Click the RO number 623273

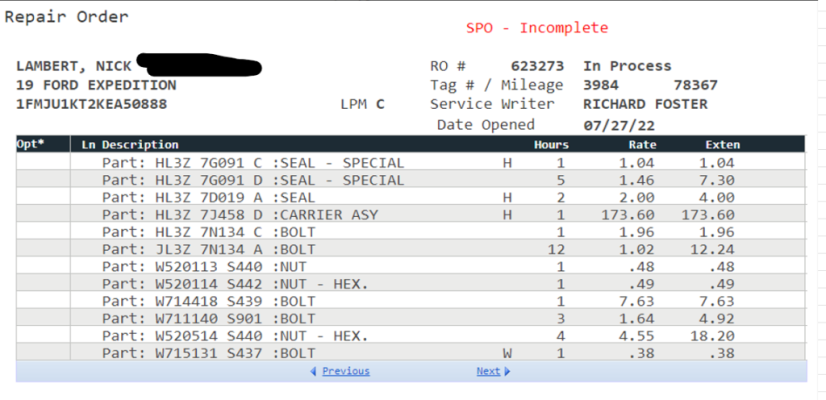[x=537, y=66]
